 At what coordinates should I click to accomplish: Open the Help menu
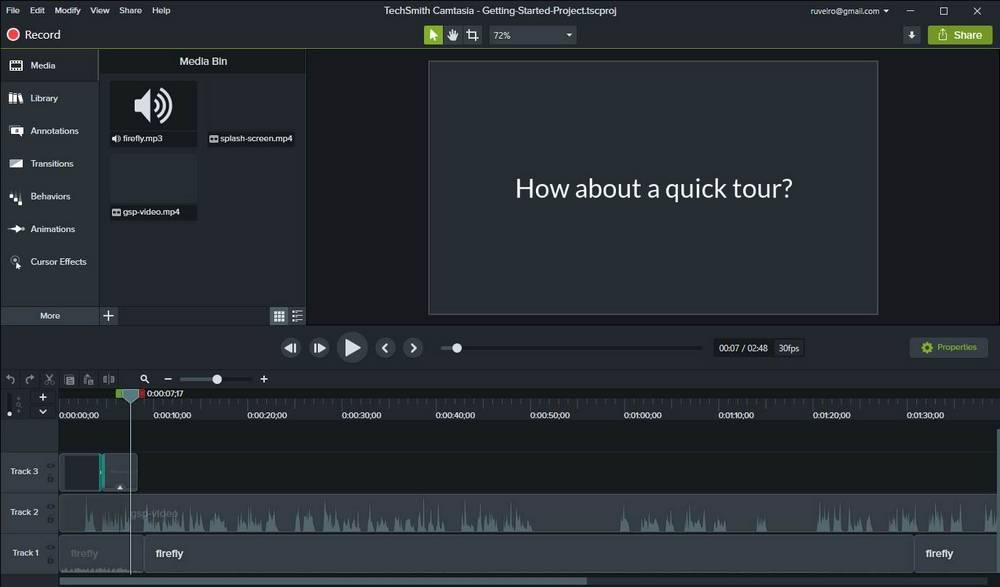161,10
